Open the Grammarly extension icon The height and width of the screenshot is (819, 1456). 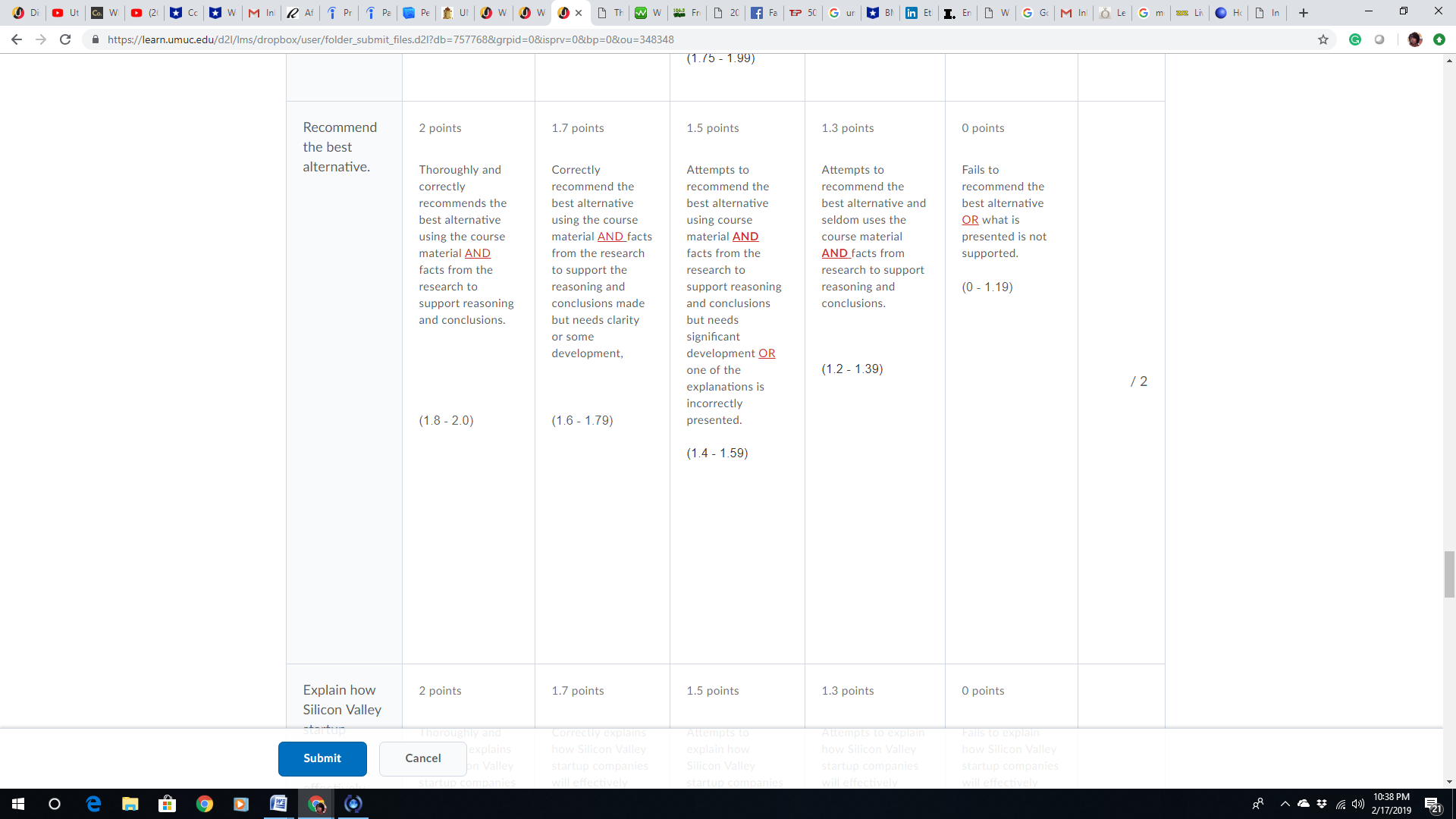(x=1355, y=39)
